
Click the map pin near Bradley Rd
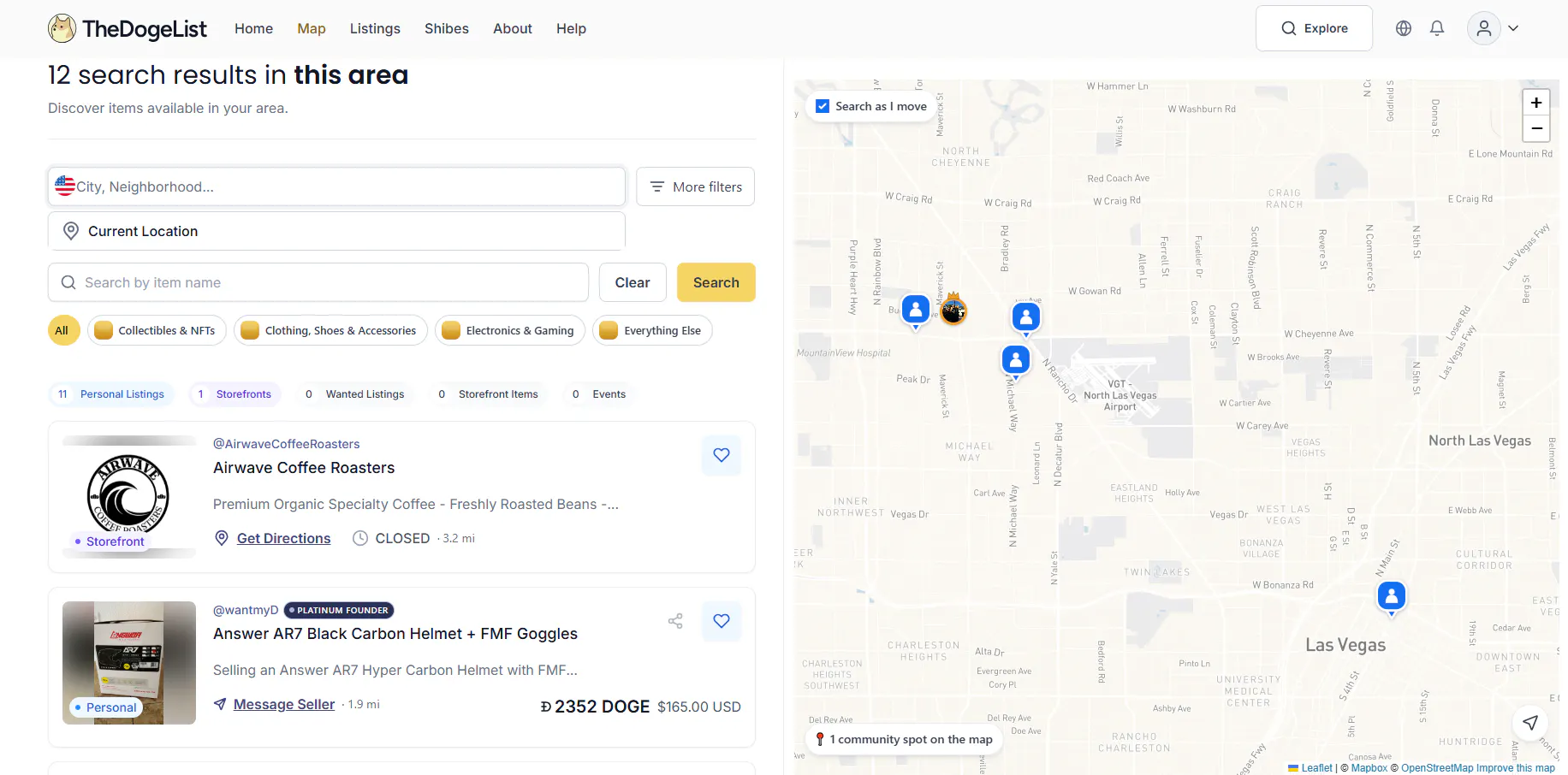(x=1026, y=318)
